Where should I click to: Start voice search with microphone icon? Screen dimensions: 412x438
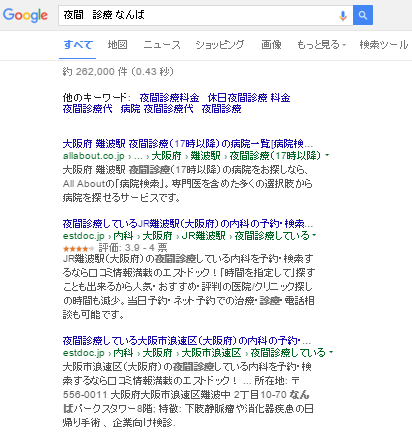343,15
